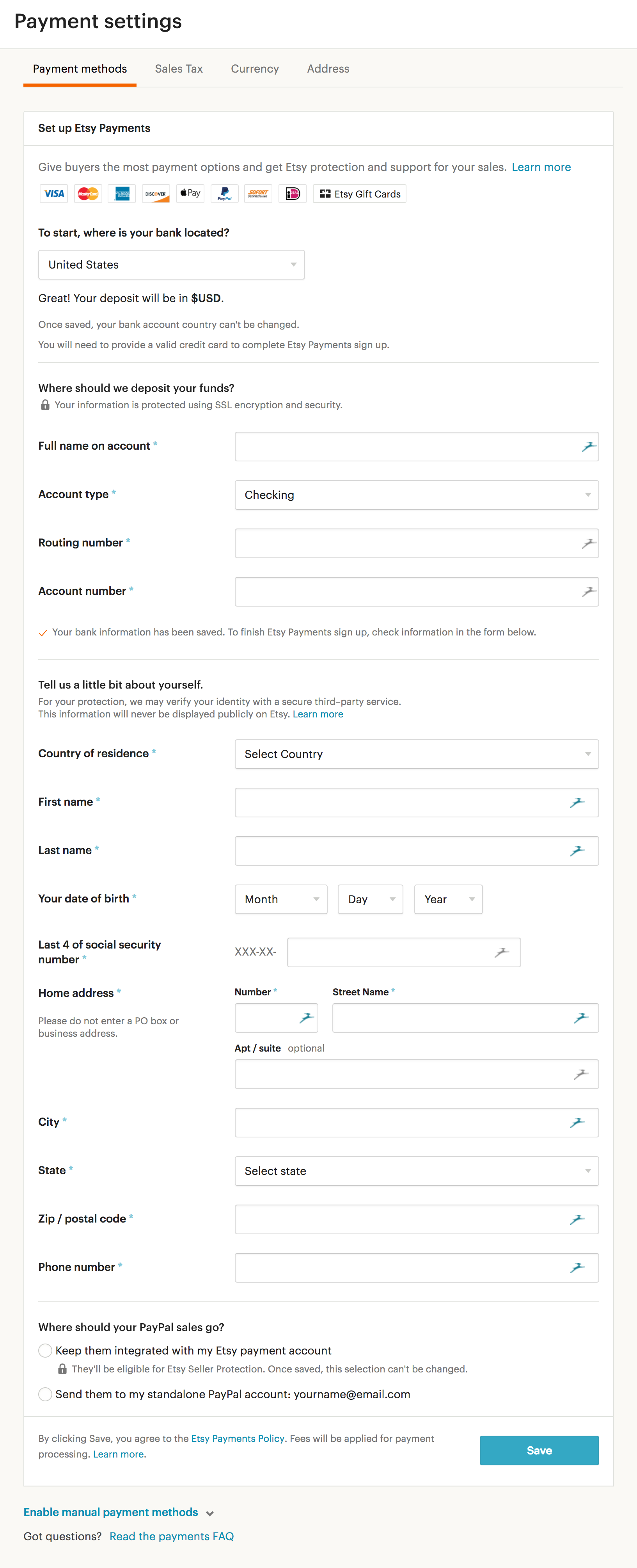Select keep PayPal integrated with Etsy option
Viewport: 637px width, 1568px height.
(45, 1351)
